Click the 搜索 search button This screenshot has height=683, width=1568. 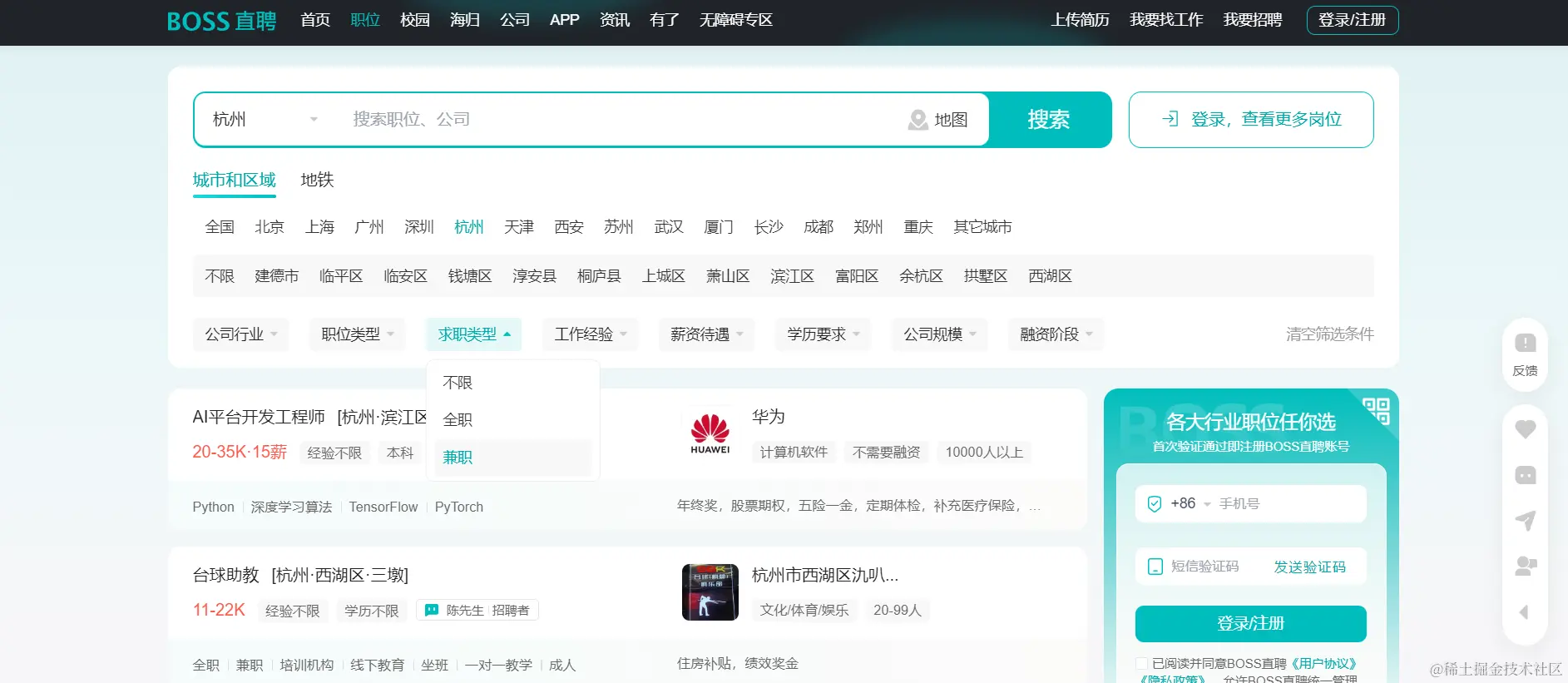(x=1049, y=120)
